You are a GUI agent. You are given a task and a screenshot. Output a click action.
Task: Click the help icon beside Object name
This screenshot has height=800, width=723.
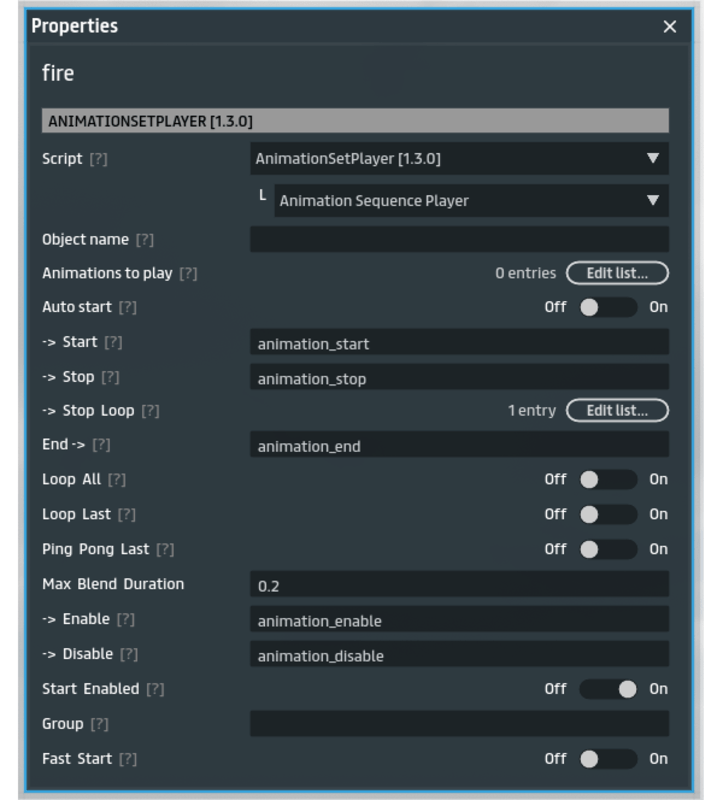[x=144, y=240]
